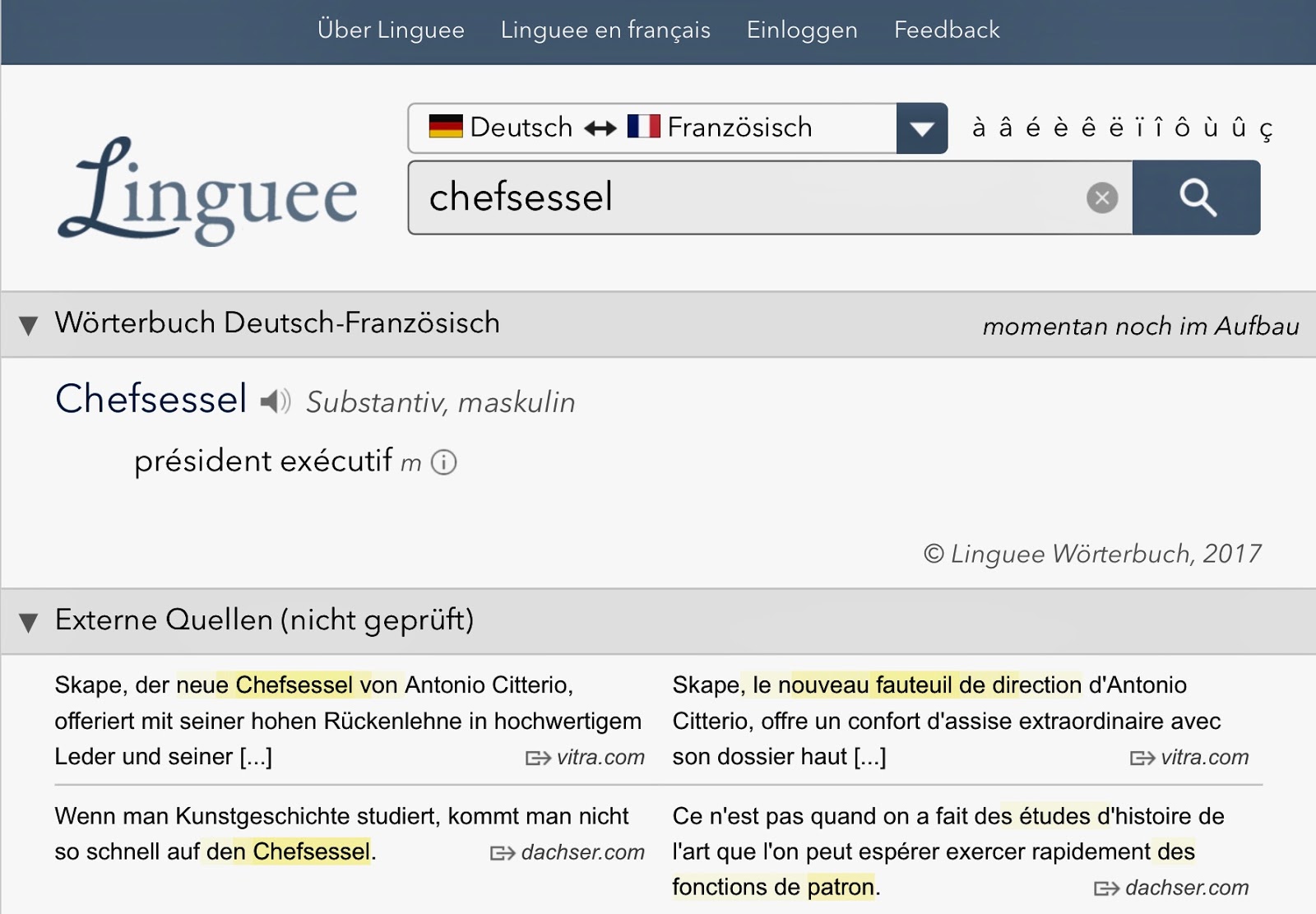
Task: Insert the é special character
Action: pos(1033,128)
